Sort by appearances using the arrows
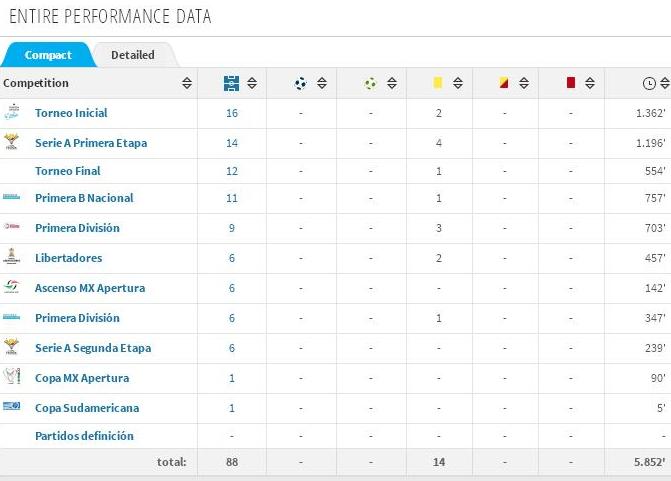 pyautogui.click(x=252, y=83)
